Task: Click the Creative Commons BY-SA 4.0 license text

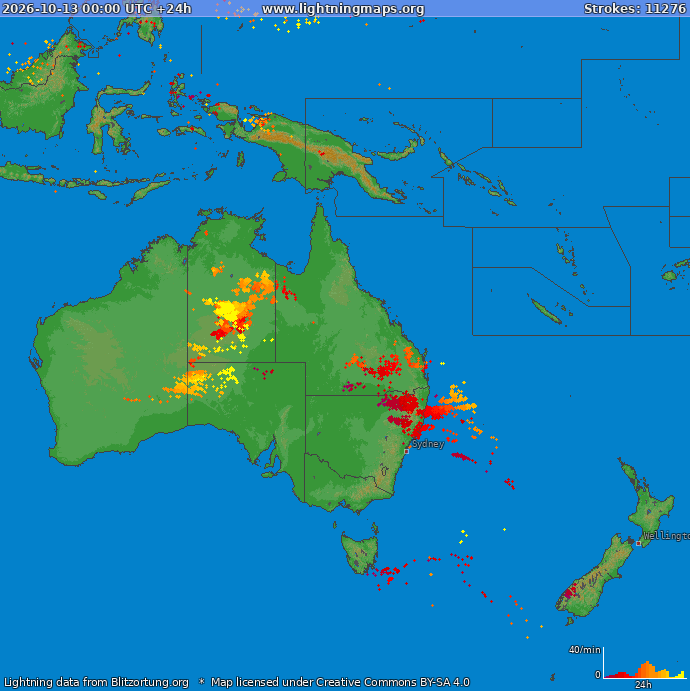Action: click(341, 682)
